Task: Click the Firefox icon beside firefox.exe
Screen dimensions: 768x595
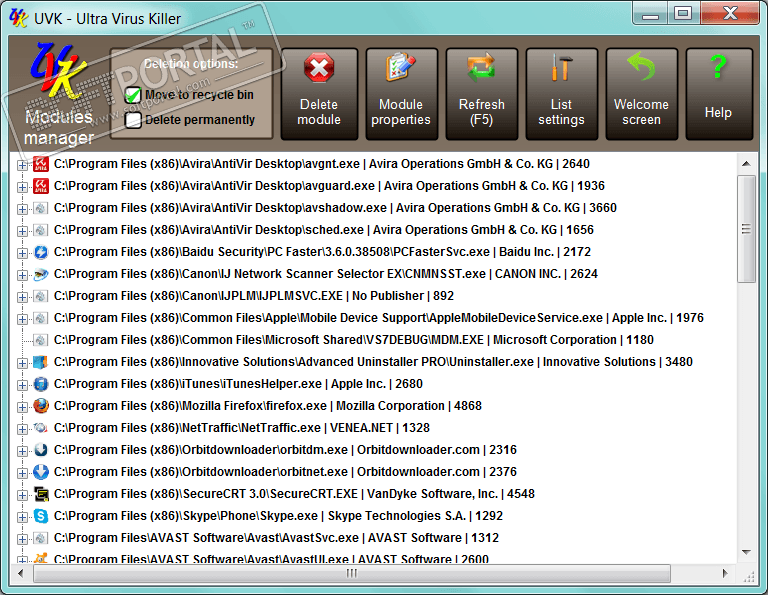Action: (41, 406)
